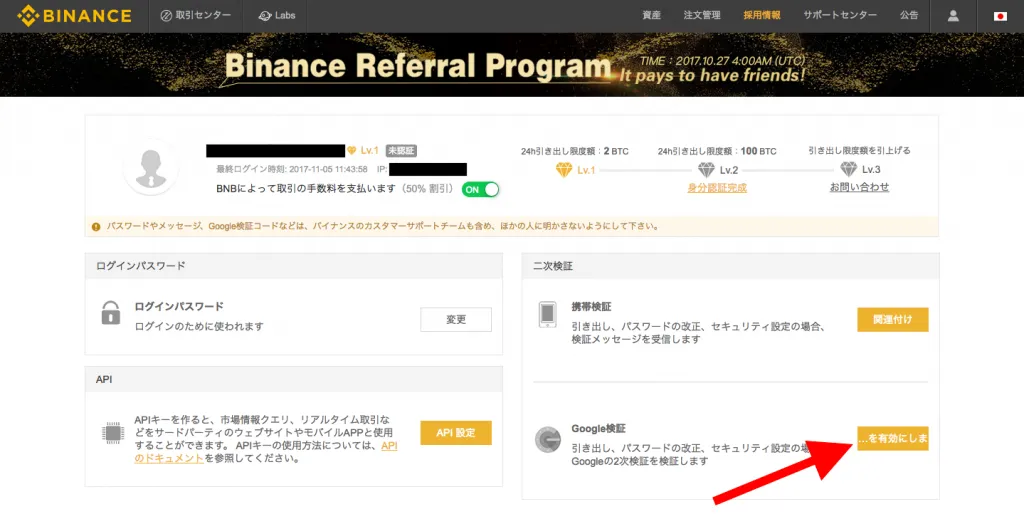Click the API 設定 button
The image size is (1024, 519).
tap(456, 433)
